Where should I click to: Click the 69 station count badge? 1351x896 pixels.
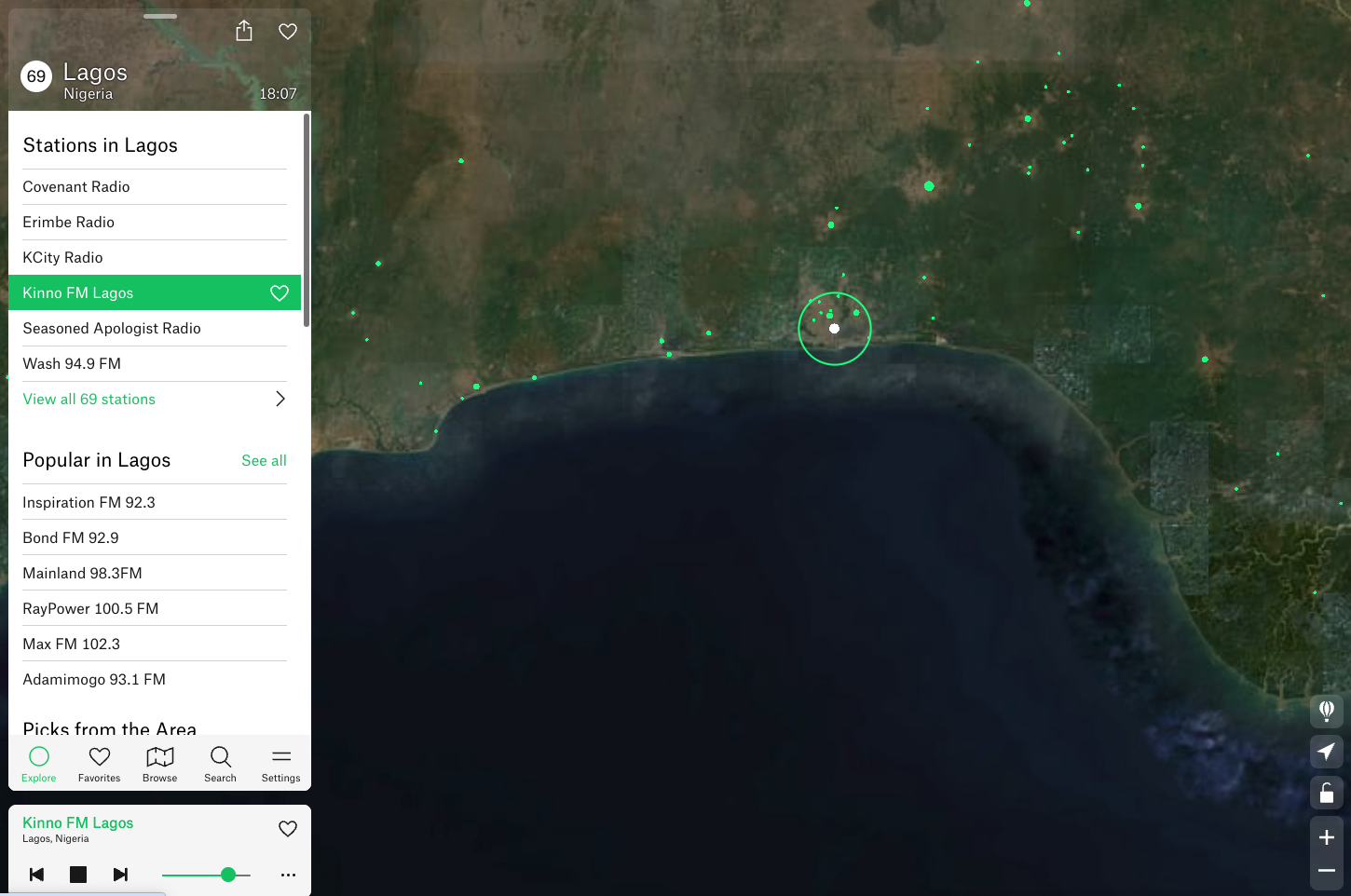coord(36,76)
